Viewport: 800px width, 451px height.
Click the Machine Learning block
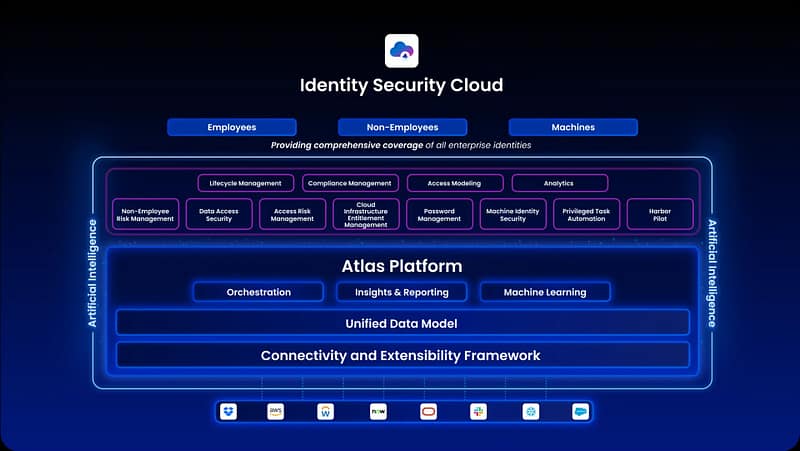coord(545,292)
